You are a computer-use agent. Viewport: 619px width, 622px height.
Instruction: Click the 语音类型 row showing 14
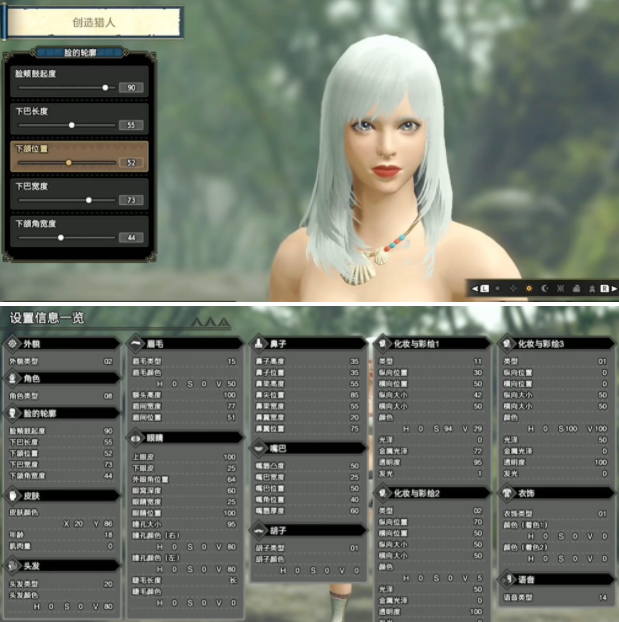[x=555, y=597]
